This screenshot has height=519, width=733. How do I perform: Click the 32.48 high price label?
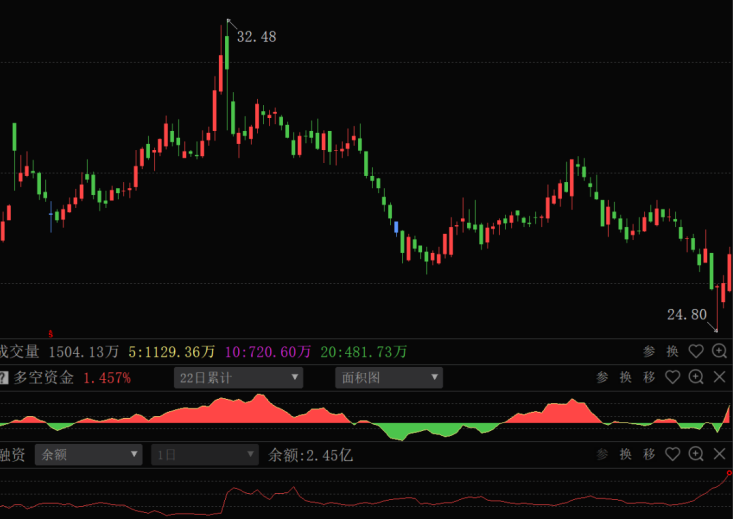click(256, 36)
